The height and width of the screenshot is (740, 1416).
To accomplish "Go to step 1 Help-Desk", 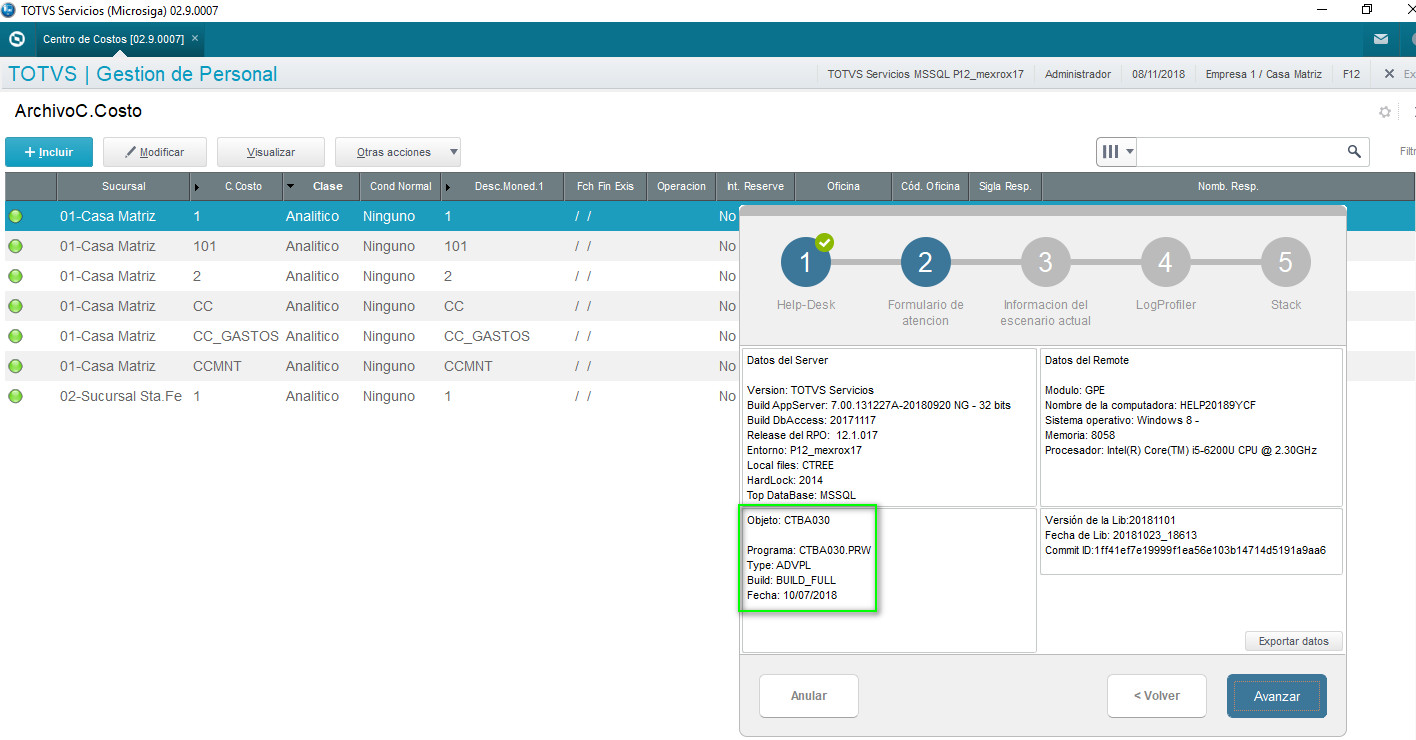I will click(x=806, y=262).
